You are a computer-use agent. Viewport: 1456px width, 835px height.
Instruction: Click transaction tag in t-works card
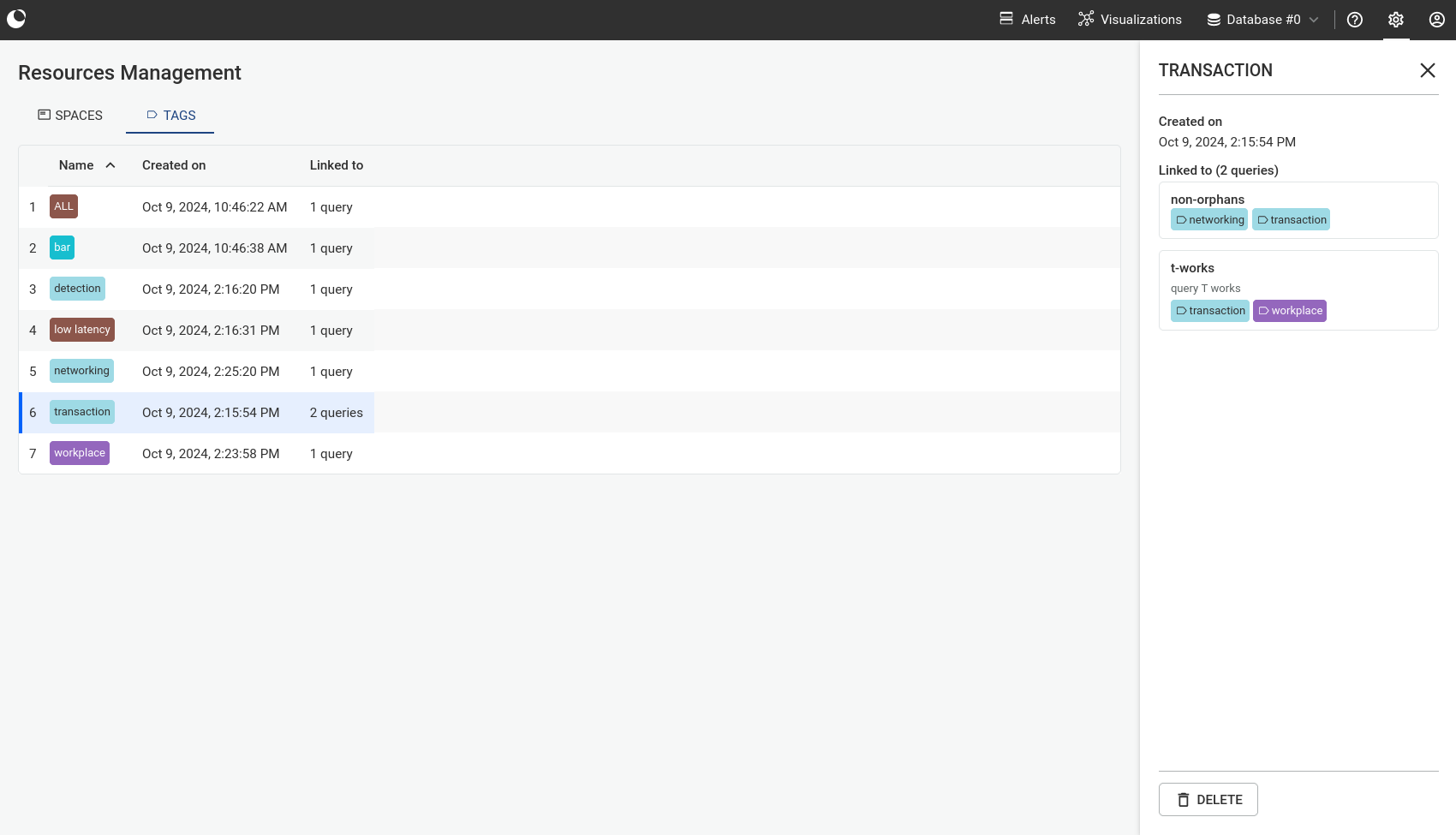tap(1210, 311)
